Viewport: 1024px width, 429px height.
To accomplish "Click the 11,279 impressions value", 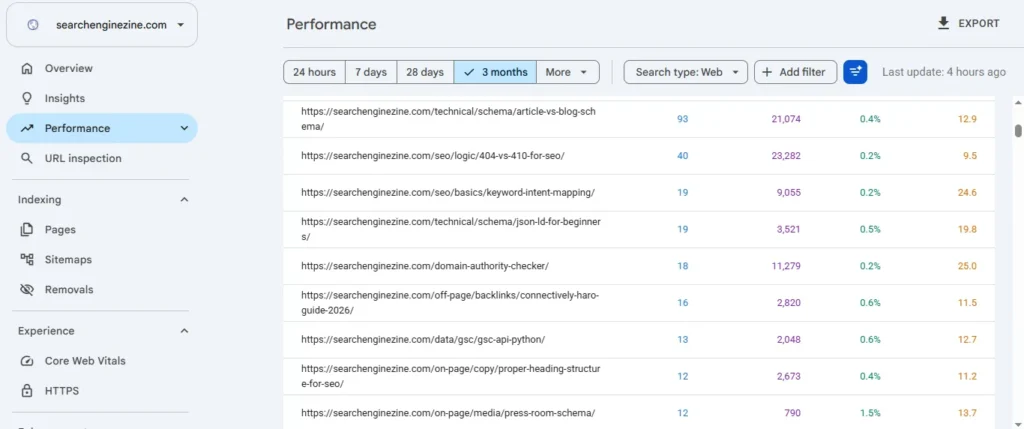I will (786, 266).
